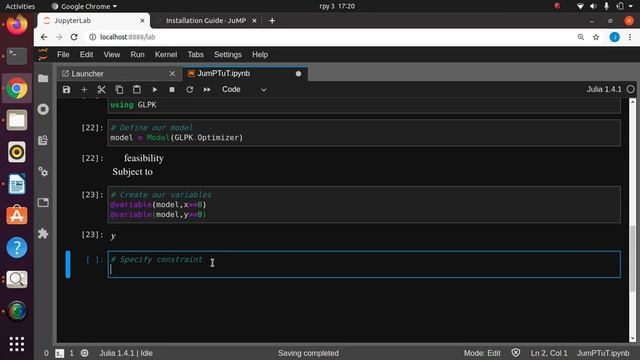Open Chrome zoom magnifier icon in address bar
640x360 pixels.
tap(581, 37)
